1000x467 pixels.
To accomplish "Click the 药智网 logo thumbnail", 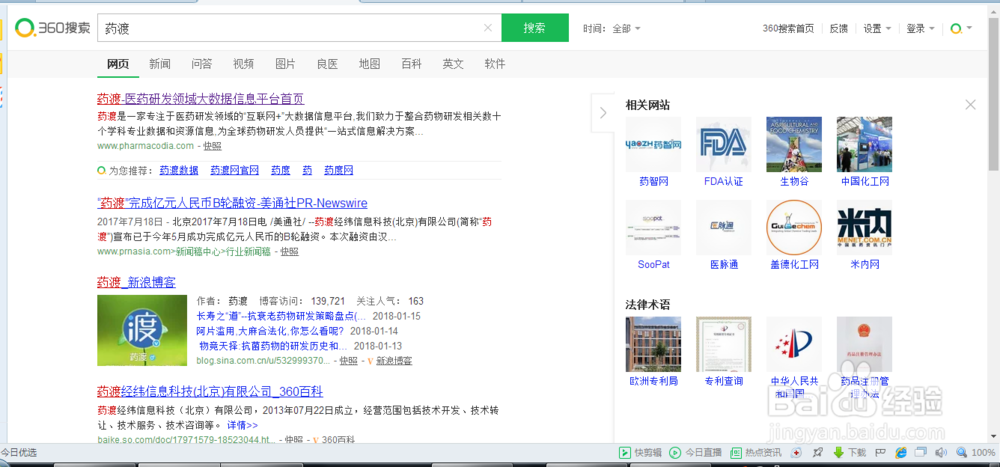I will [x=653, y=144].
